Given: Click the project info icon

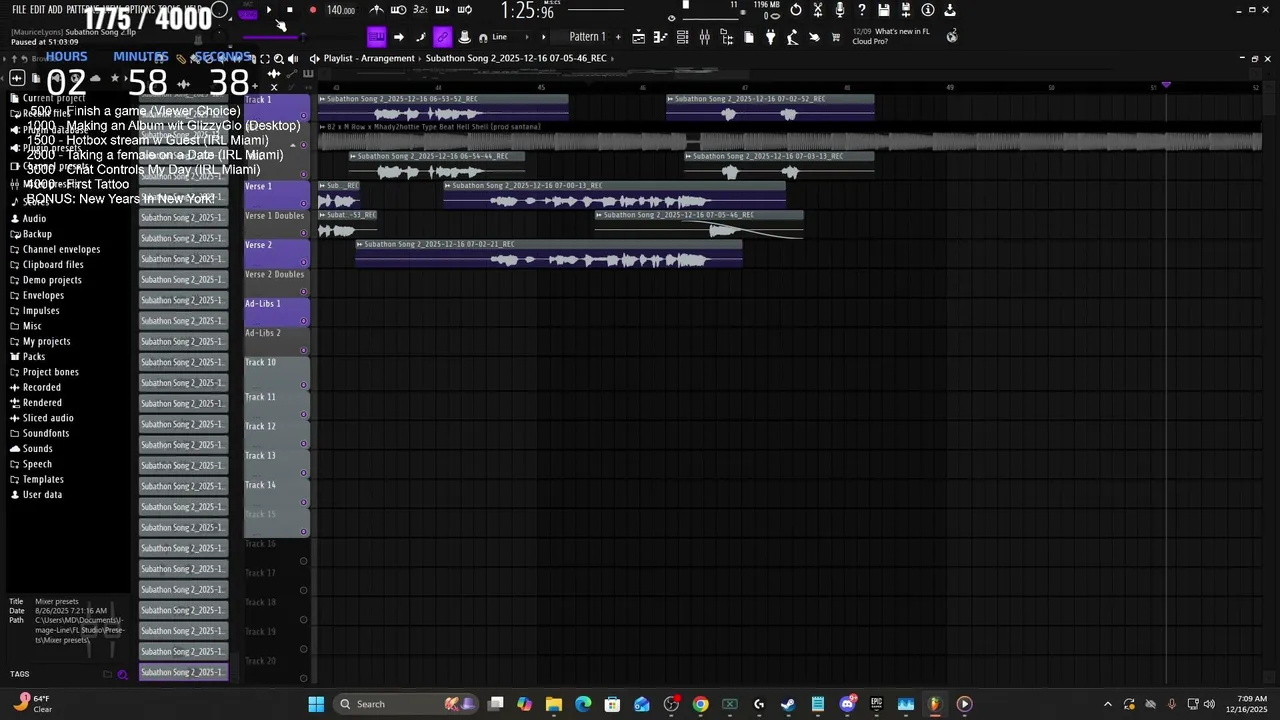Looking at the screenshot, I should tap(927, 10).
